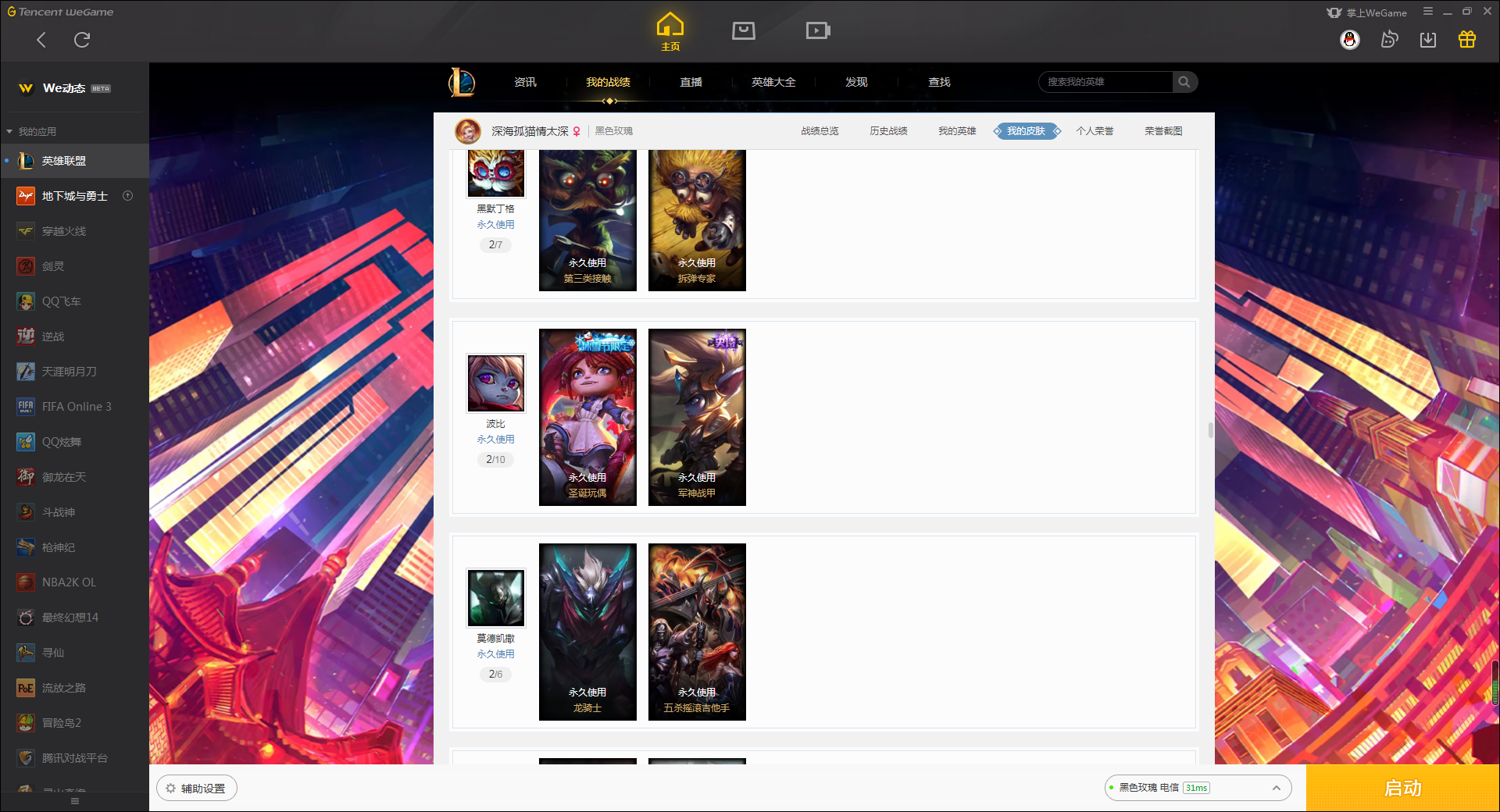Open 我的皮肤 sub-tab
The width and height of the screenshot is (1500, 812).
(1027, 131)
